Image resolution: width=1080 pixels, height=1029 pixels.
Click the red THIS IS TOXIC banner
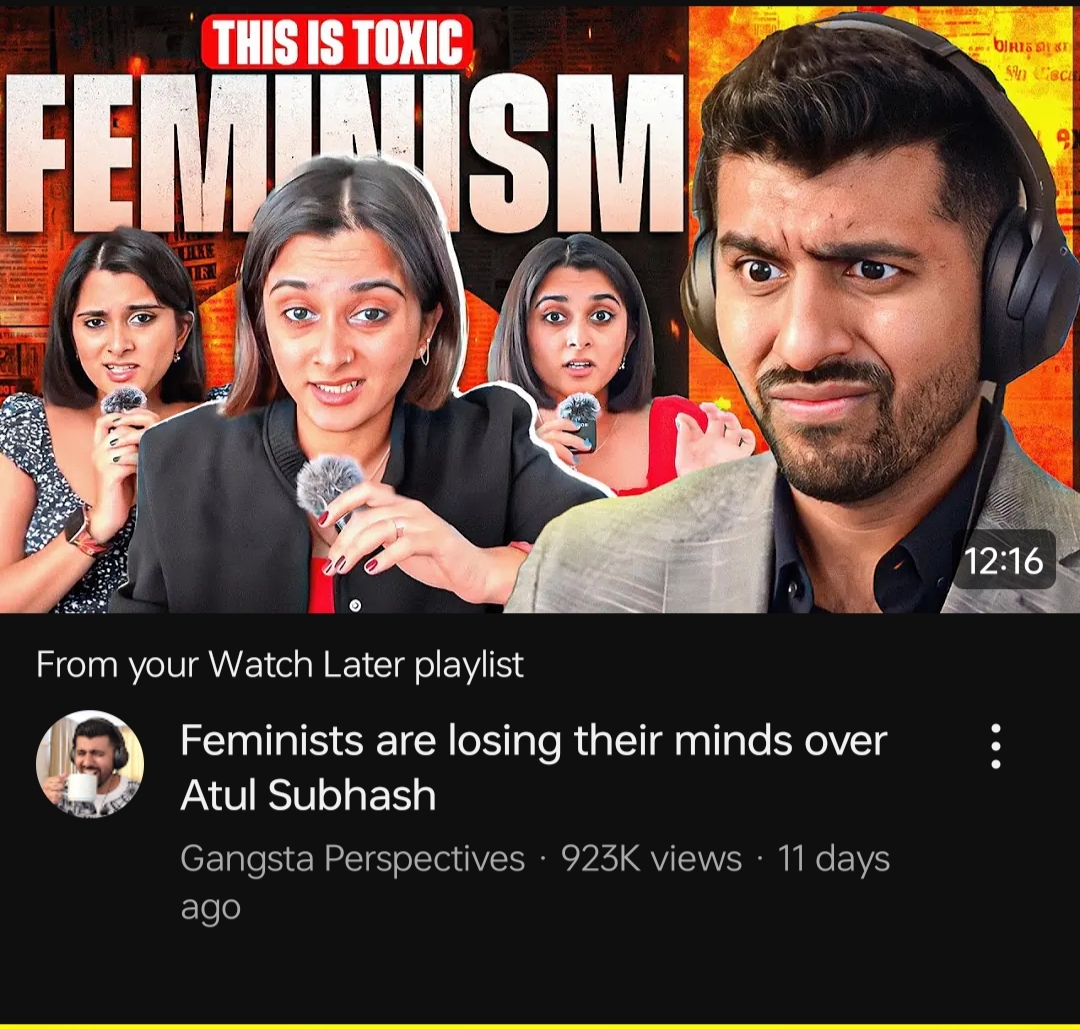click(338, 42)
